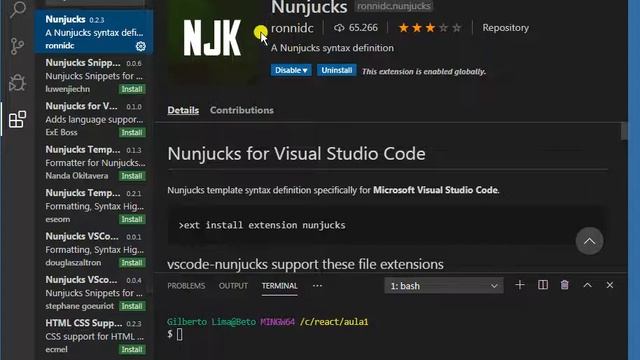The width and height of the screenshot is (640, 360).
Task: Click the download count cloud icon
Action: [x=339, y=28]
